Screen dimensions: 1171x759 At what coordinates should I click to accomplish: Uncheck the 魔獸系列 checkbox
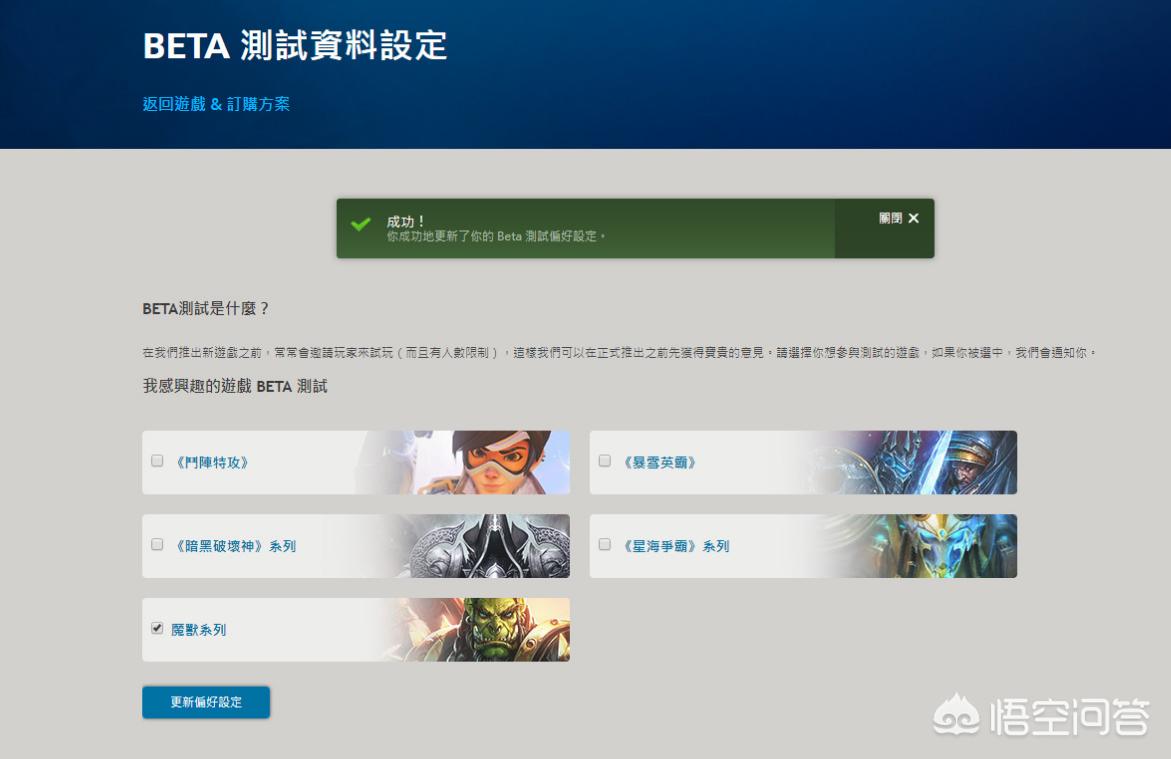pyautogui.click(x=157, y=628)
